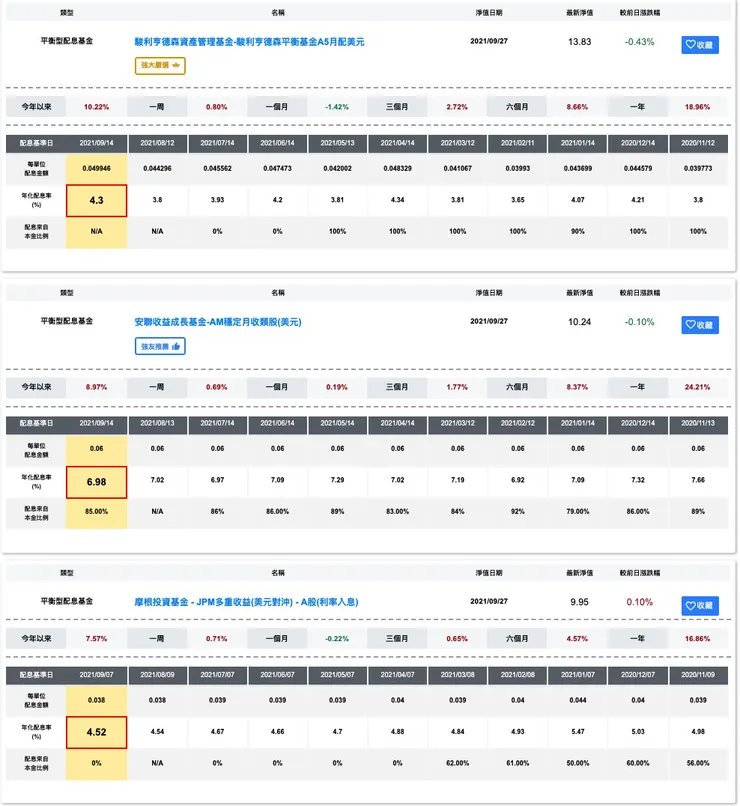Click the latest NAV value 10.24
Viewport: 740px width, 806px height.
coord(579,322)
